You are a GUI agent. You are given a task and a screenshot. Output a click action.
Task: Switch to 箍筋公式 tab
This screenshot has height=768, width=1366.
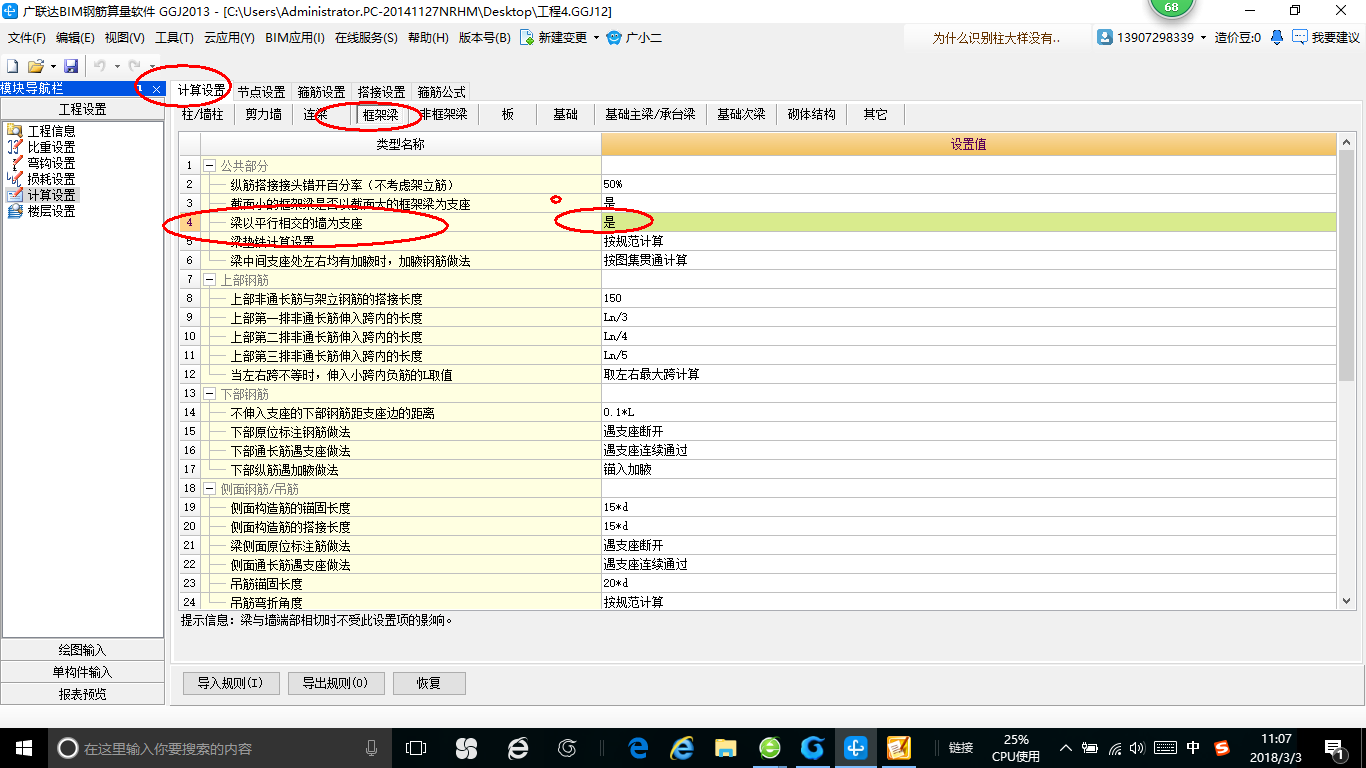(x=442, y=91)
